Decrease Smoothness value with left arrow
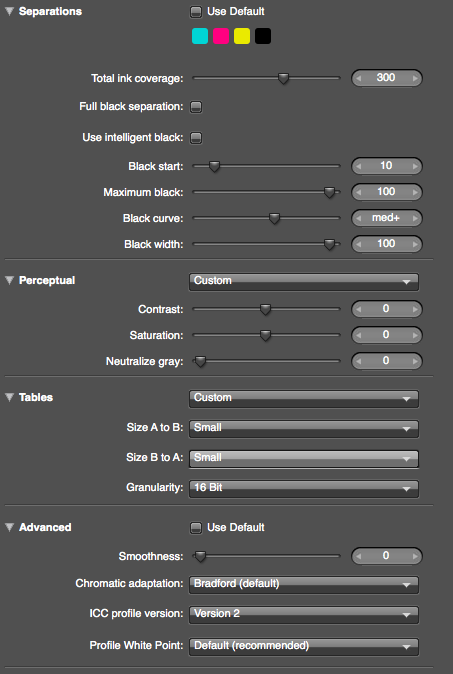453x674 pixels. pyautogui.click(x=358, y=556)
